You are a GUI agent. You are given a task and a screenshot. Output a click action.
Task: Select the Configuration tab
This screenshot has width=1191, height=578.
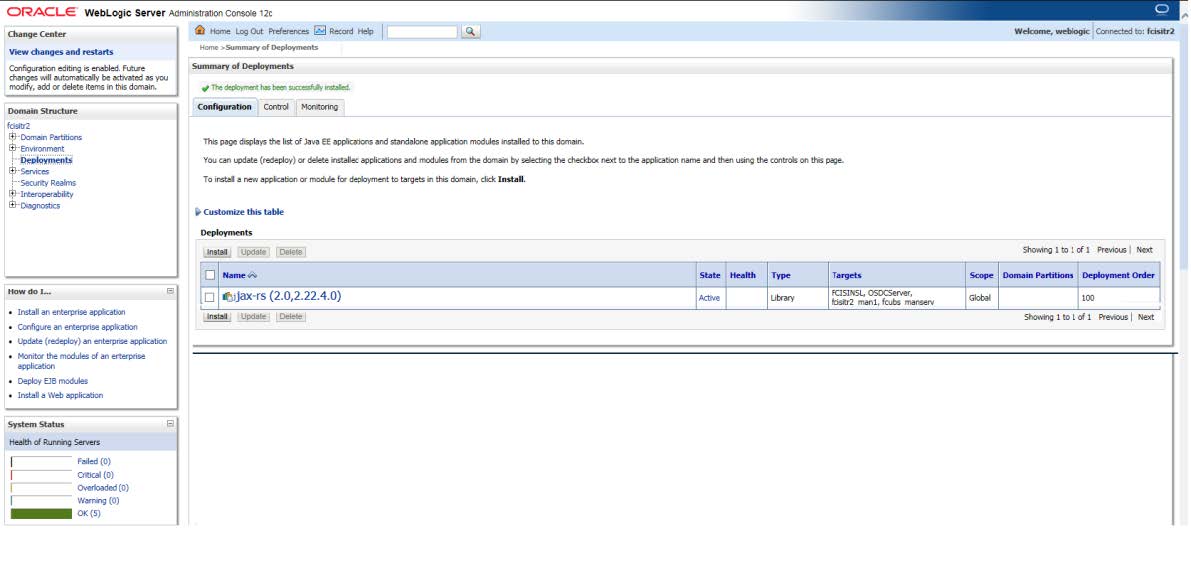pyautogui.click(x=225, y=107)
